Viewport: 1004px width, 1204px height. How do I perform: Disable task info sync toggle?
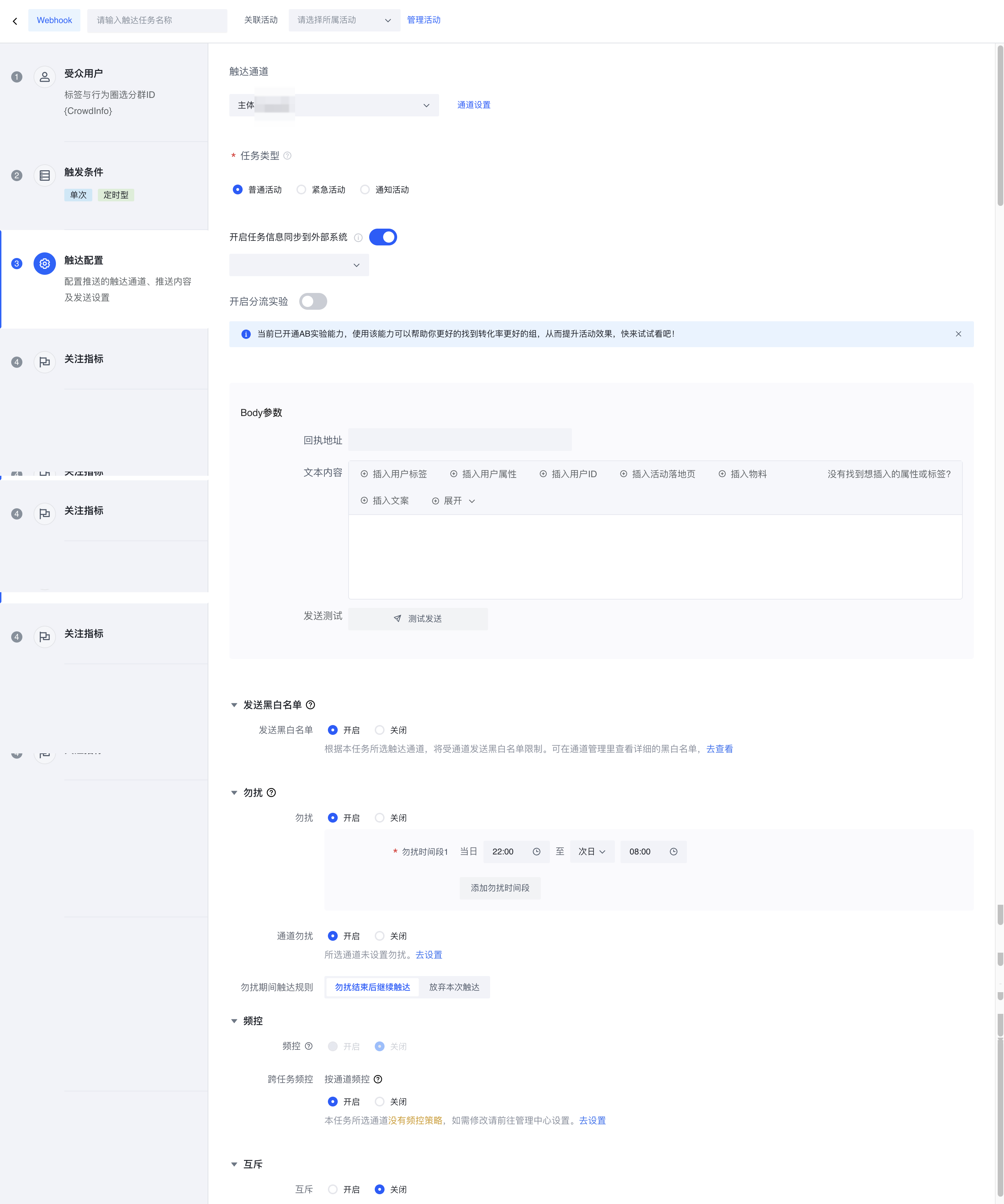coord(383,237)
